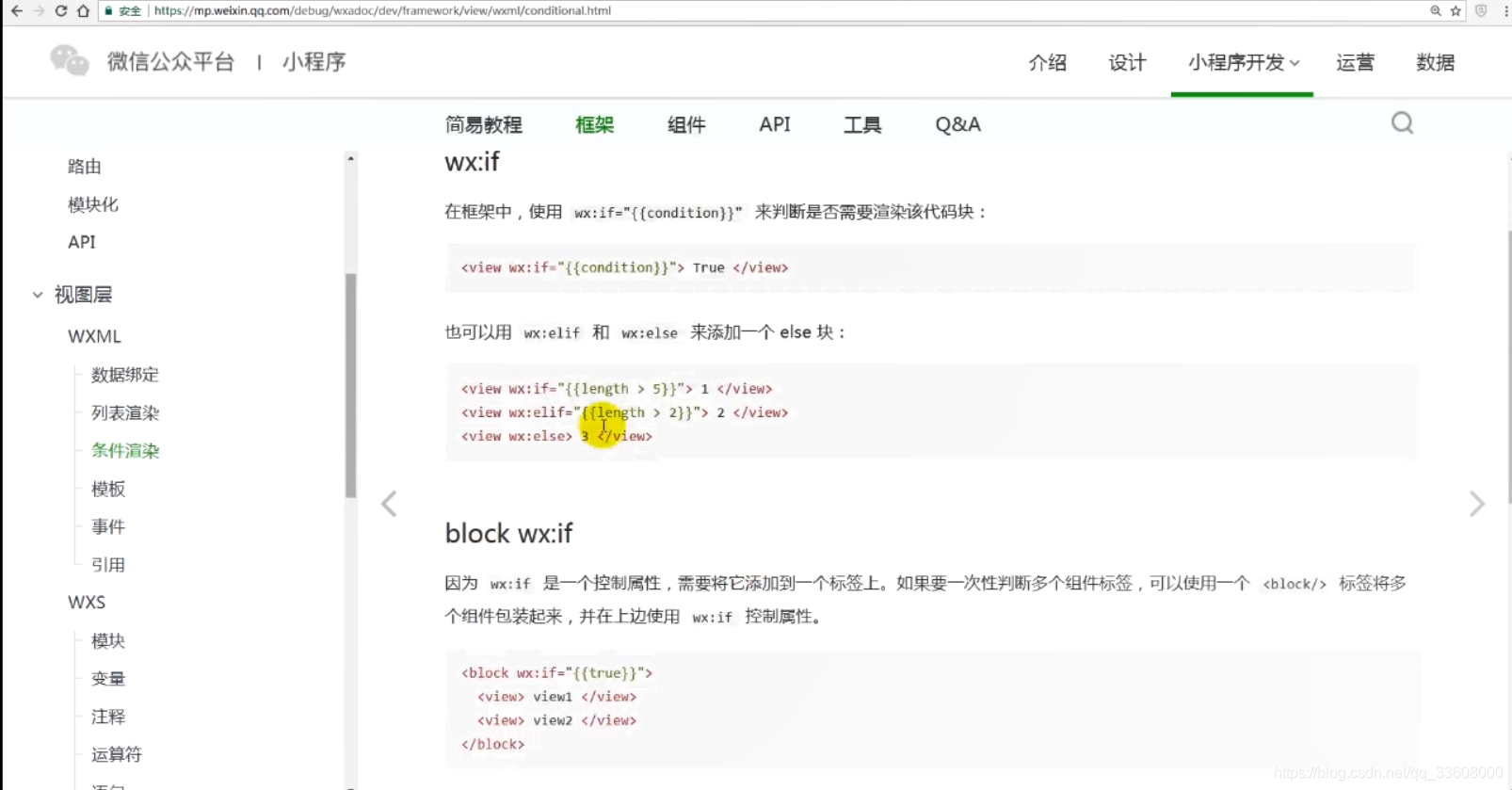Click the URL address field

(x=781, y=11)
